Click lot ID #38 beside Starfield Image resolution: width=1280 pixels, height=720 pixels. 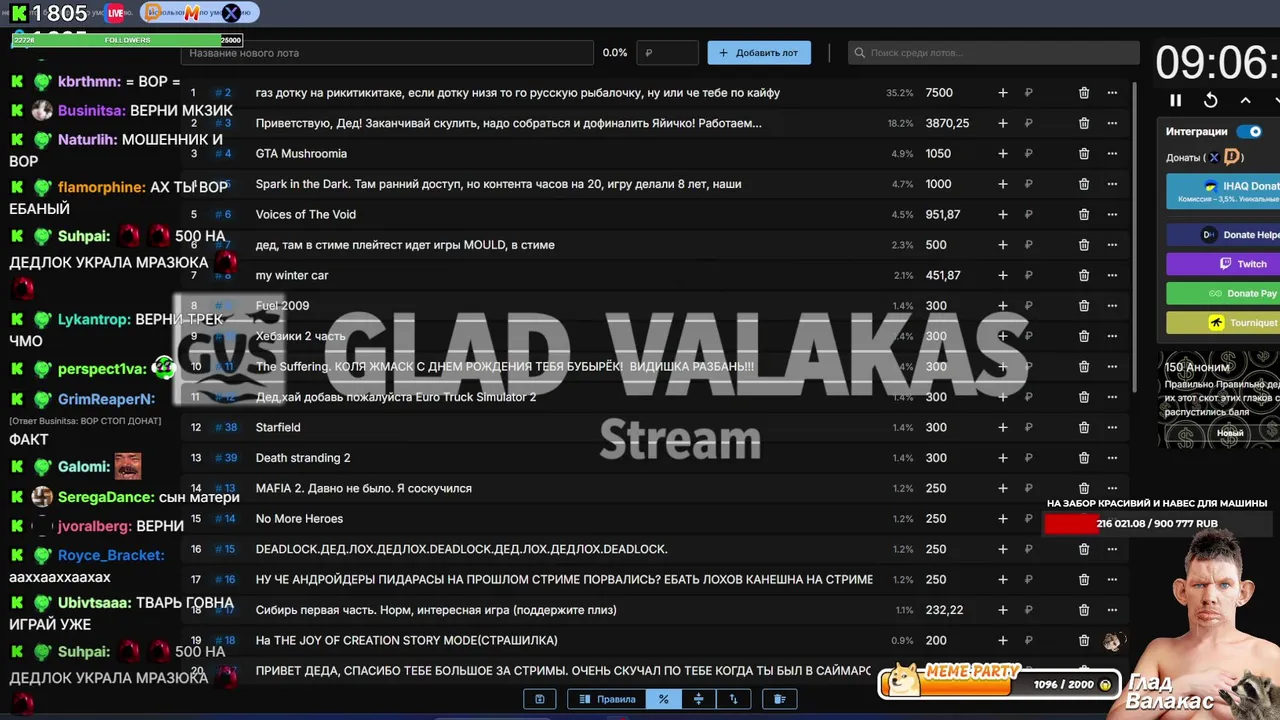click(x=226, y=428)
